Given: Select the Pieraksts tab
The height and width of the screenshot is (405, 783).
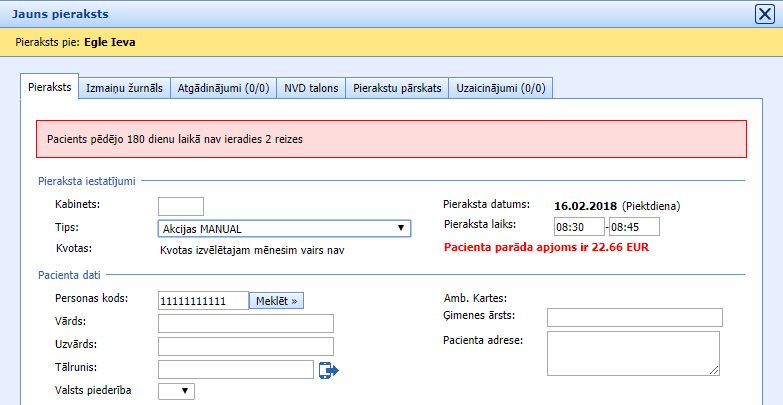Looking at the screenshot, I should (x=49, y=88).
